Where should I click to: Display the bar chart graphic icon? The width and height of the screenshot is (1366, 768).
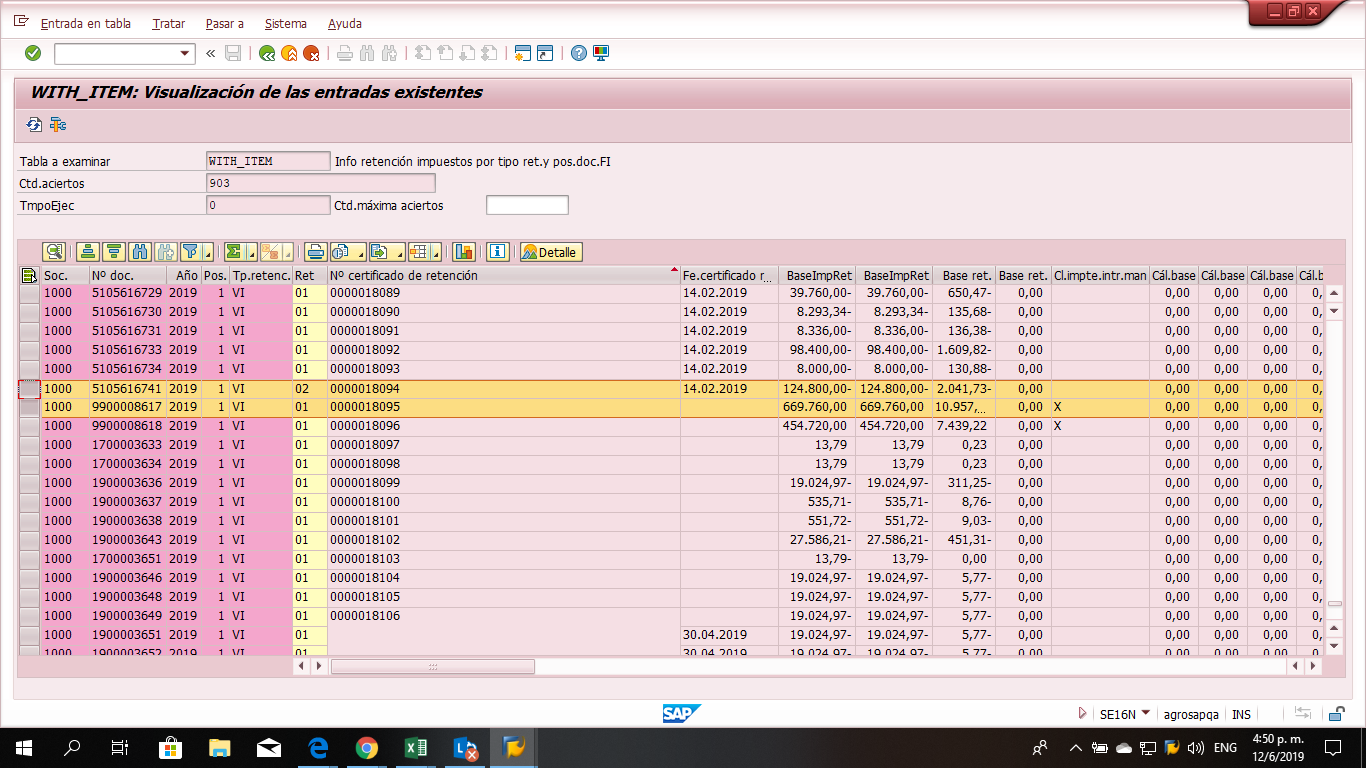click(x=464, y=252)
